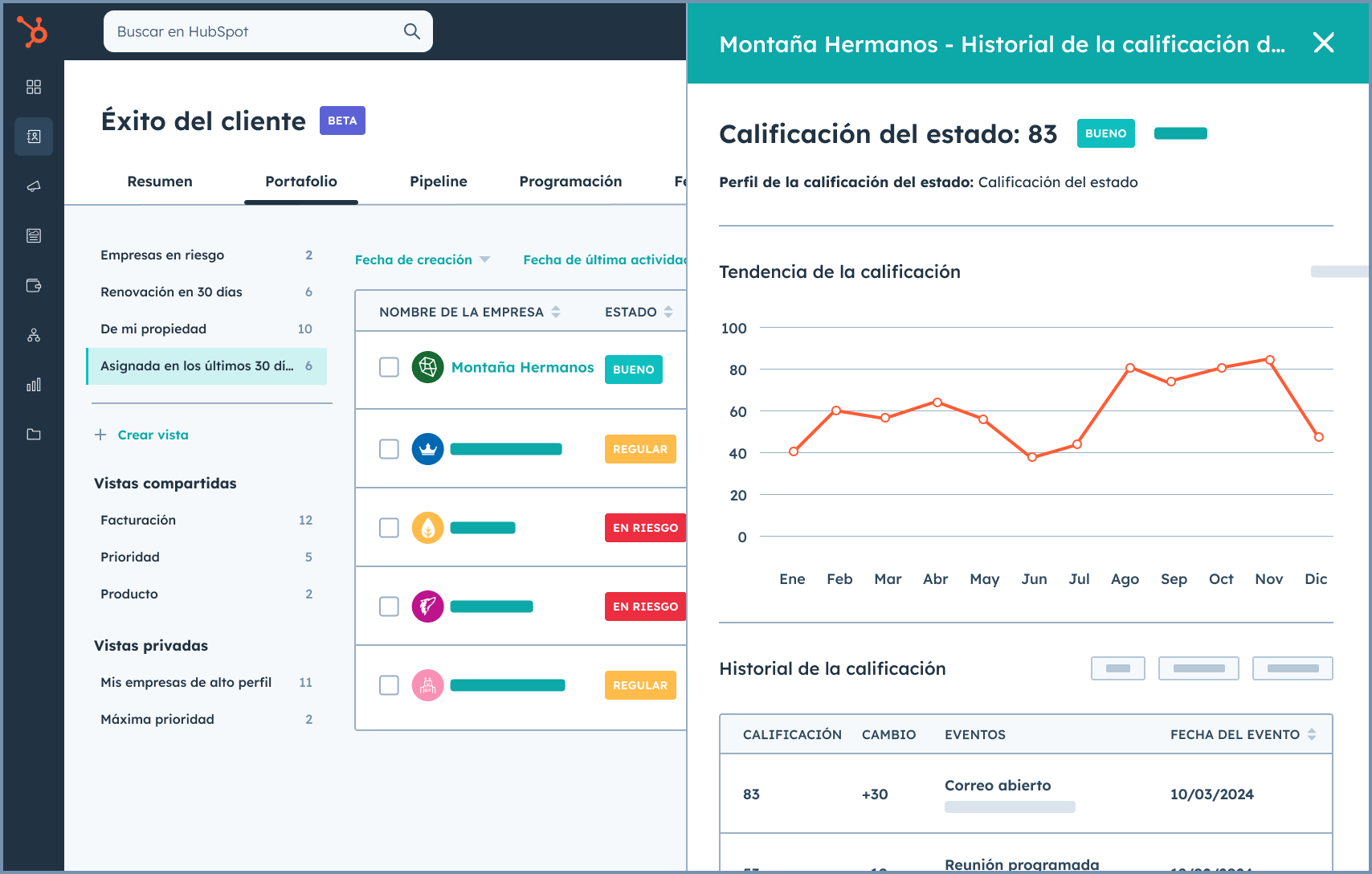This screenshot has height=874, width=1372.
Task: Open the dashboard grid icon in sidebar
Action: pyautogui.click(x=34, y=87)
